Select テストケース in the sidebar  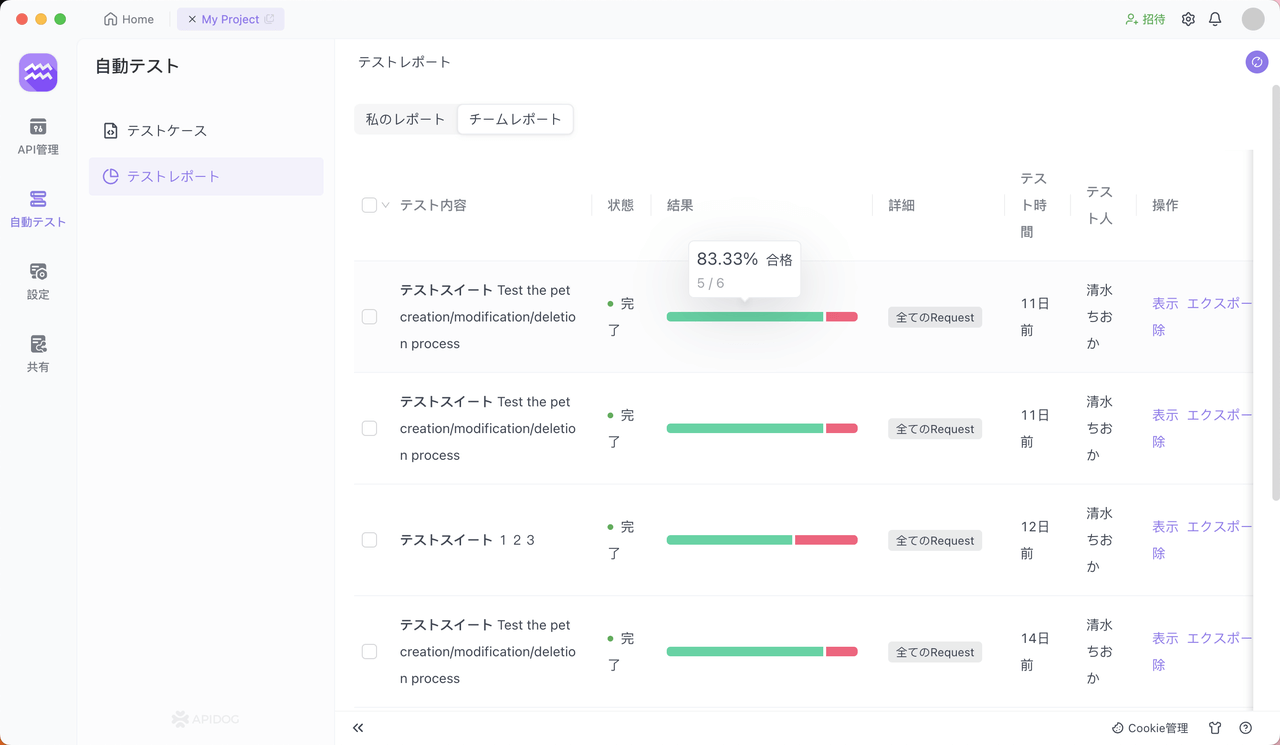(206, 131)
